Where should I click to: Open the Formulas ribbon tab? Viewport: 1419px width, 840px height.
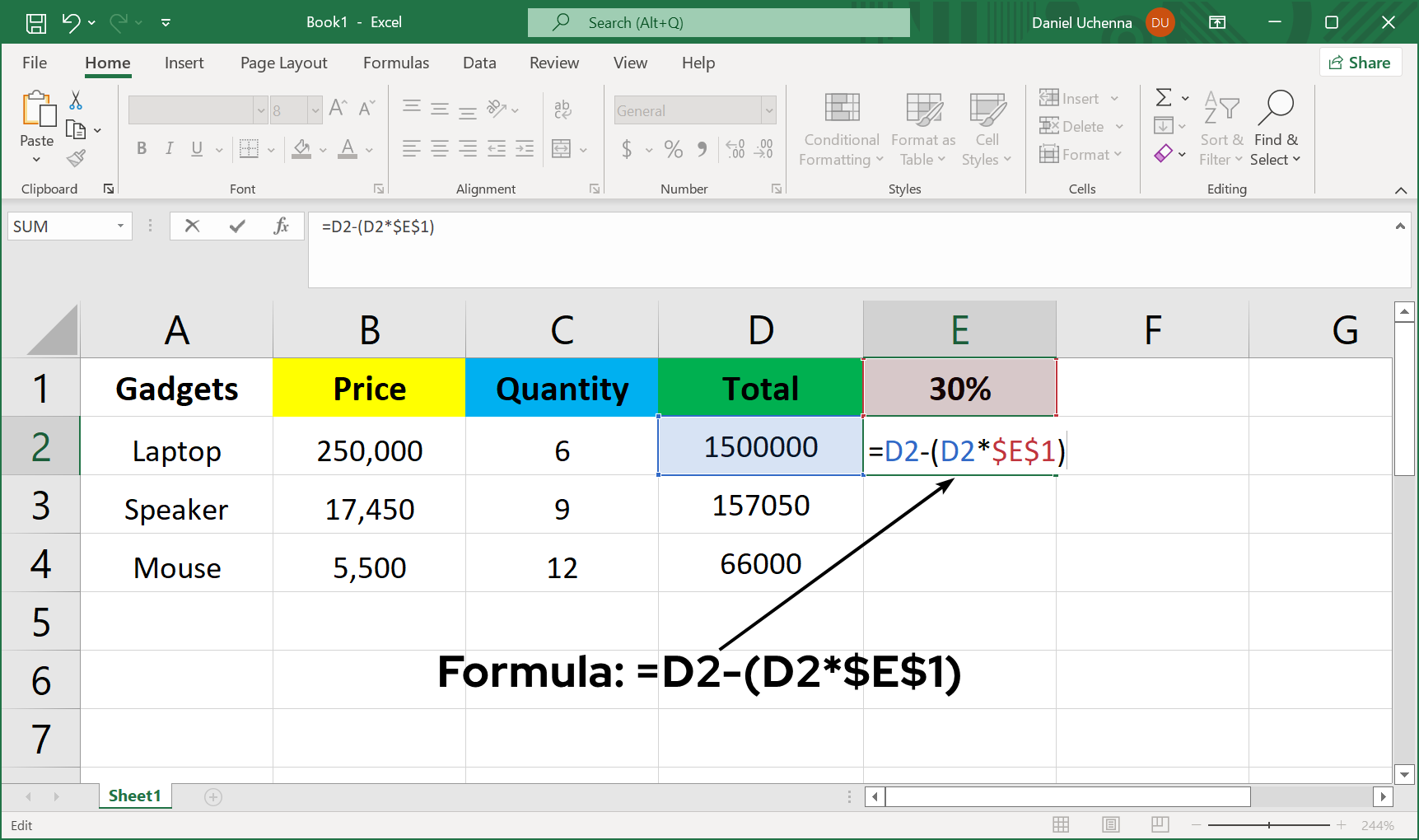[395, 63]
